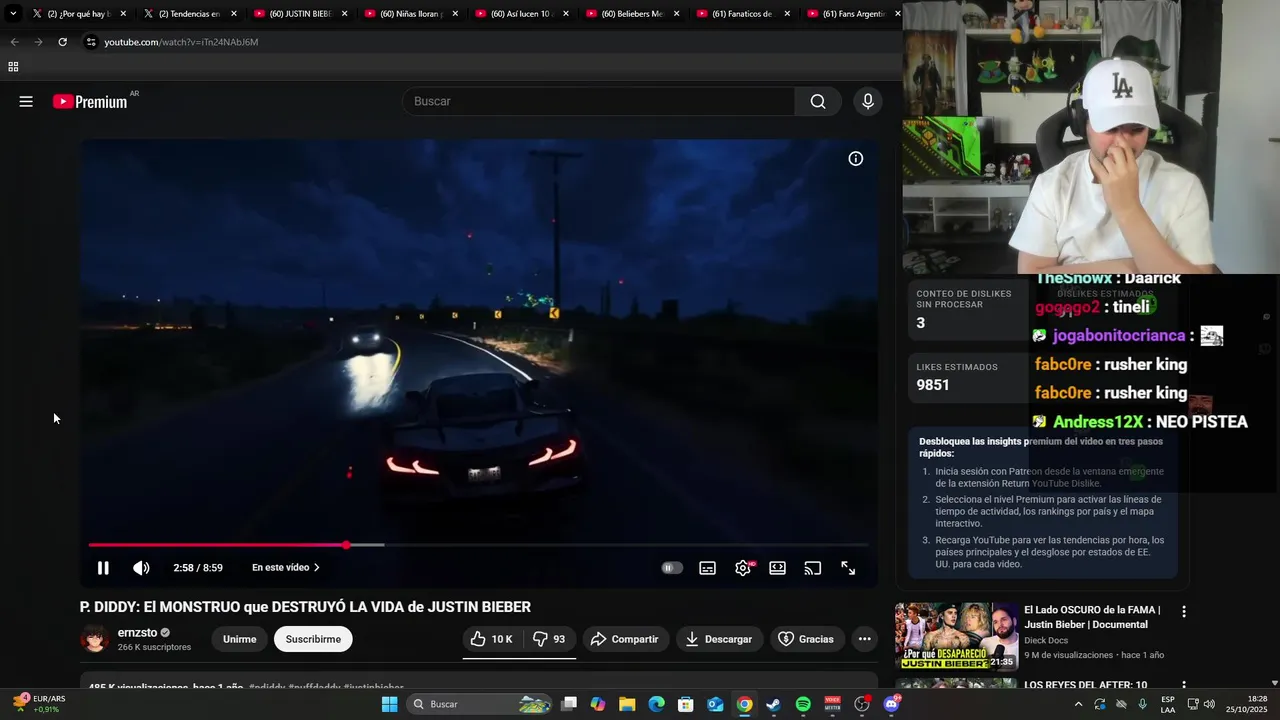1280x720 pixels.
Task: Open the video info card icon
Action: click(x=856, y=159)
